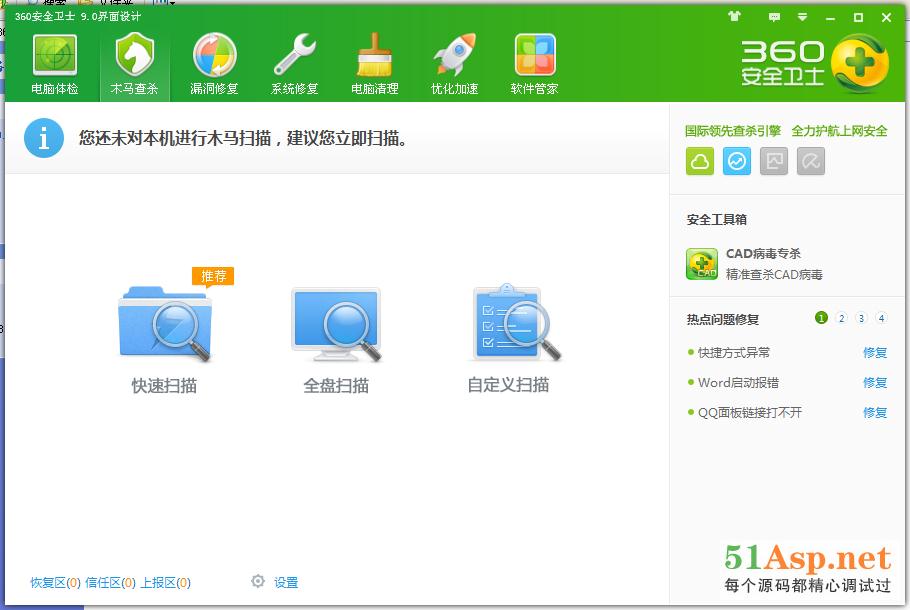This screenshot has width=910, height=610.
Task: Click 修复 next to 快捷方式异常
Action: (875, 352)
